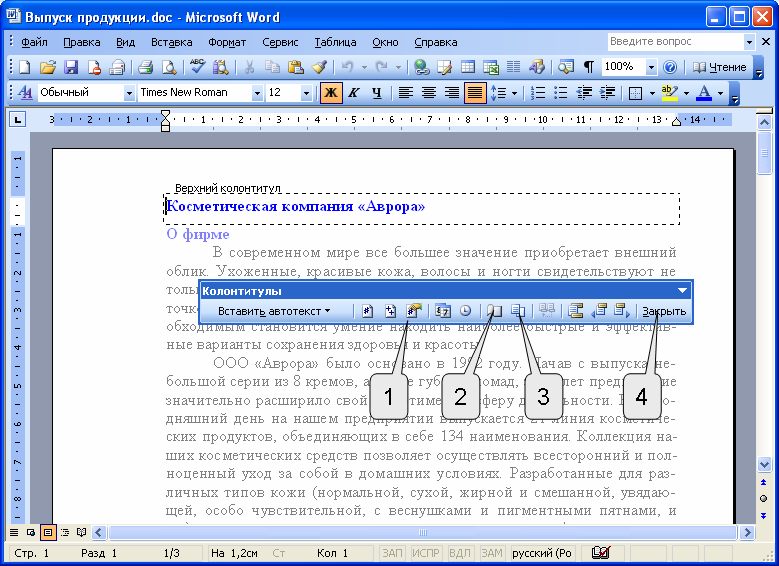The height and width of the screenshot is (566, 779).
Task: Open the borders dropdown arrow
Action: tap(652, 92)
